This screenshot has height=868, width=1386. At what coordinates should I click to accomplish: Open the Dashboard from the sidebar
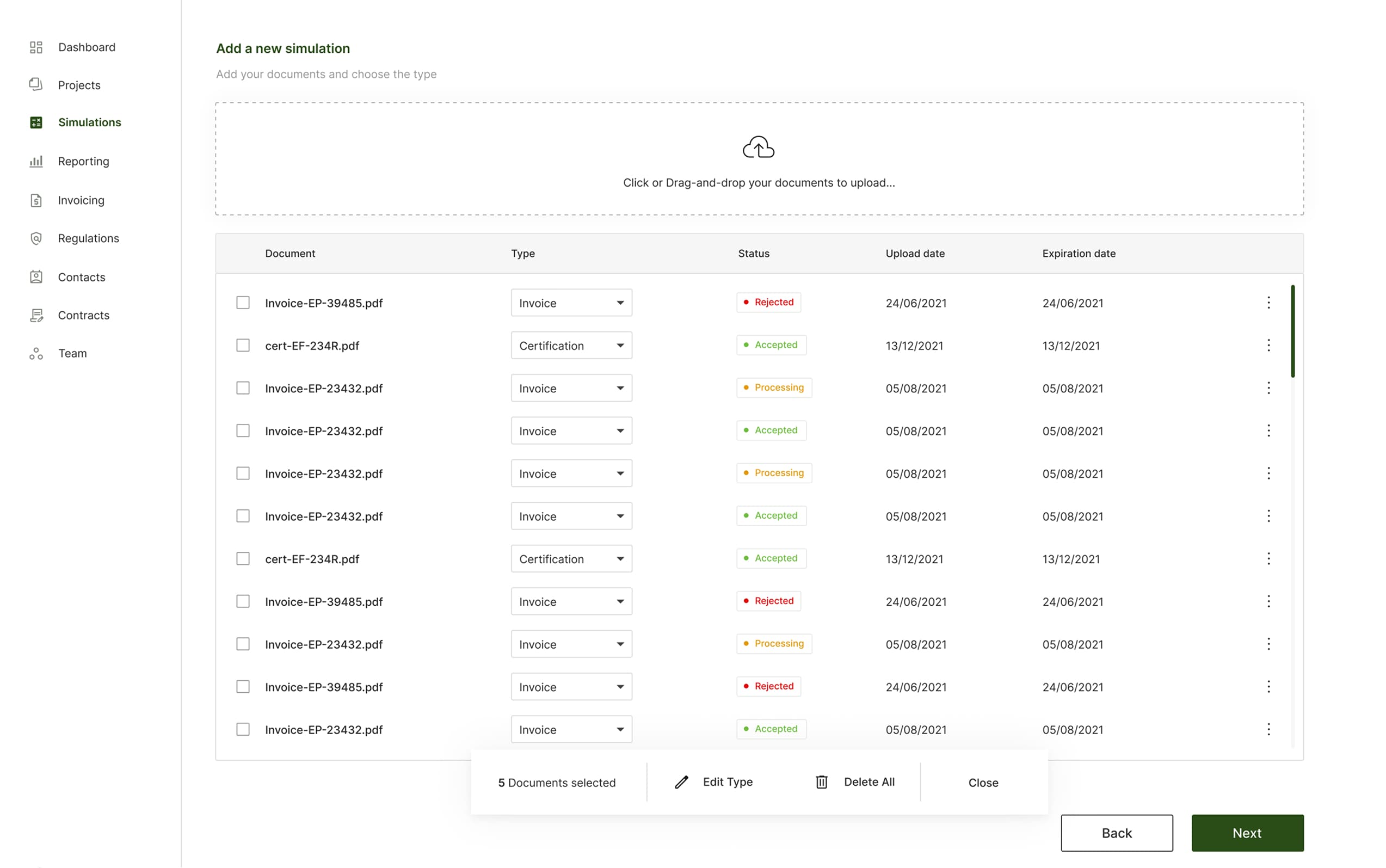pyautogui.click(x=87, y=47)
